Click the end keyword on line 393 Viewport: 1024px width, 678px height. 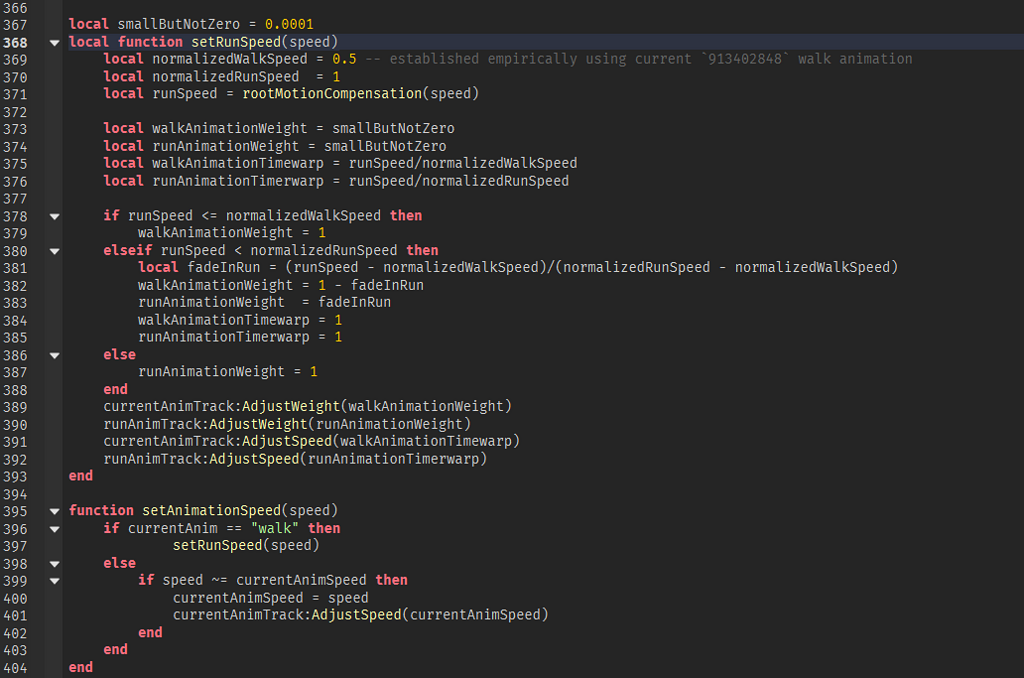(78, 475)
